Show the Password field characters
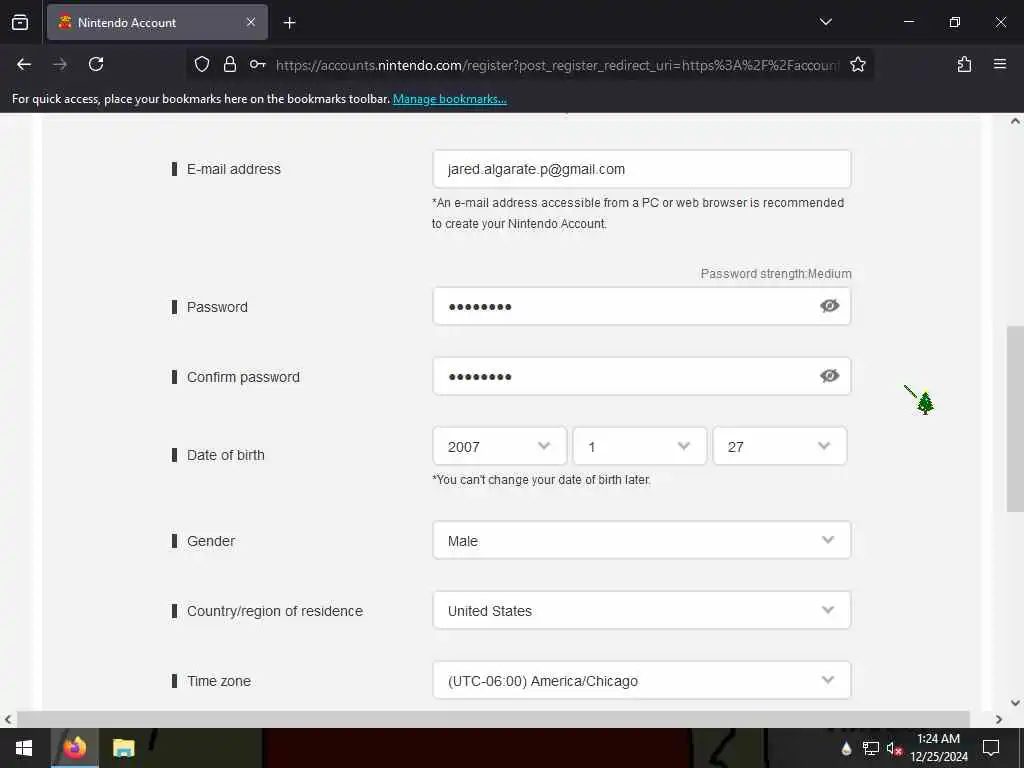 coord(829,306)
